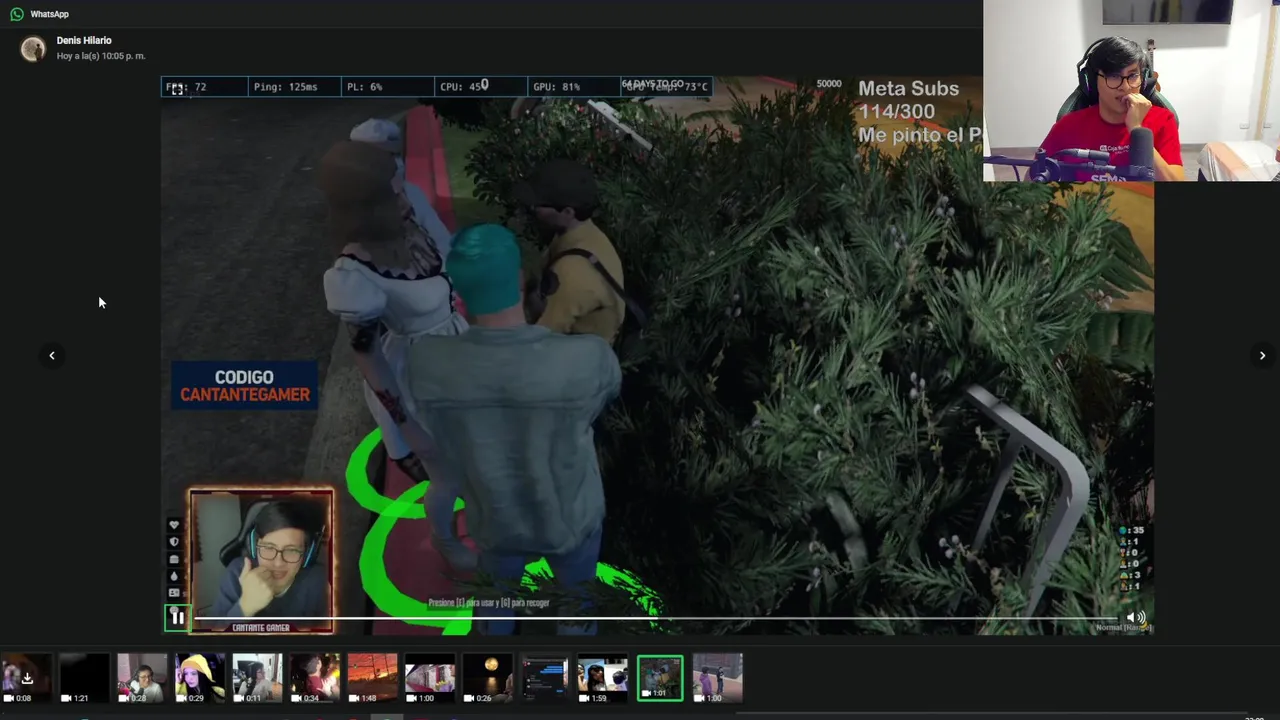The image size is (1280, 720).
Task: Open the last 1:00 thumbnail with purple character
Action: (x=718, y=678)
